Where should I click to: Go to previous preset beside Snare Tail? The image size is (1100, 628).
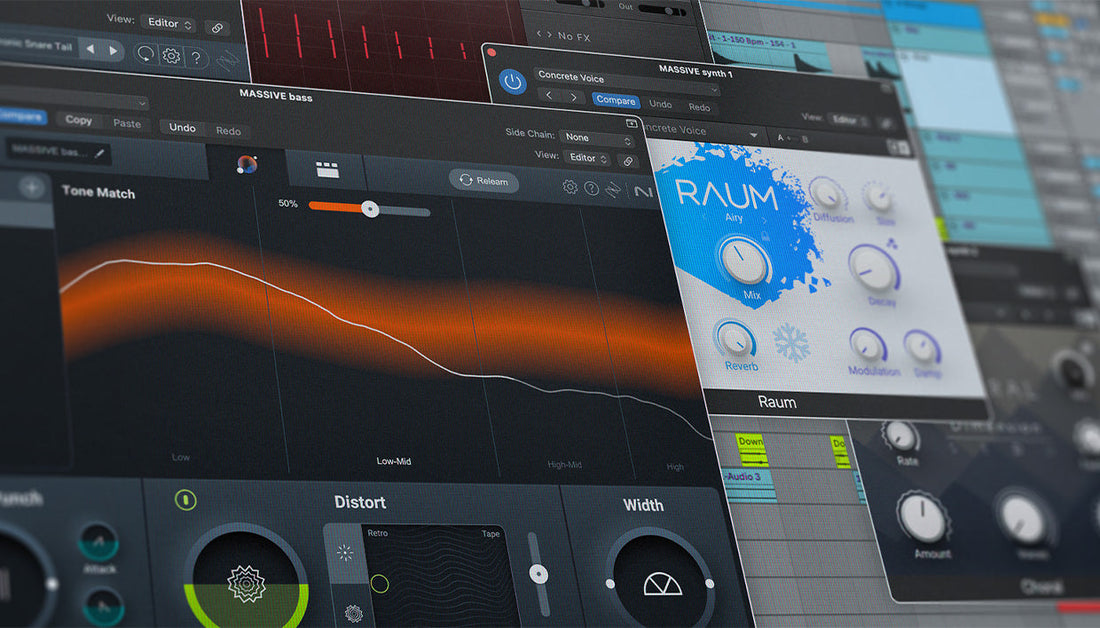(x=90, y=49)
